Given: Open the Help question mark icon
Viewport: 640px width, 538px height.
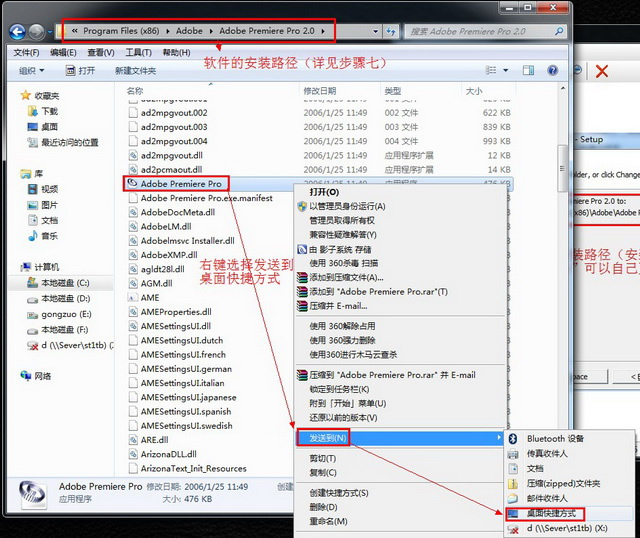Looking at the screenshot, I should pyautogui.click(x=552, y=71).
